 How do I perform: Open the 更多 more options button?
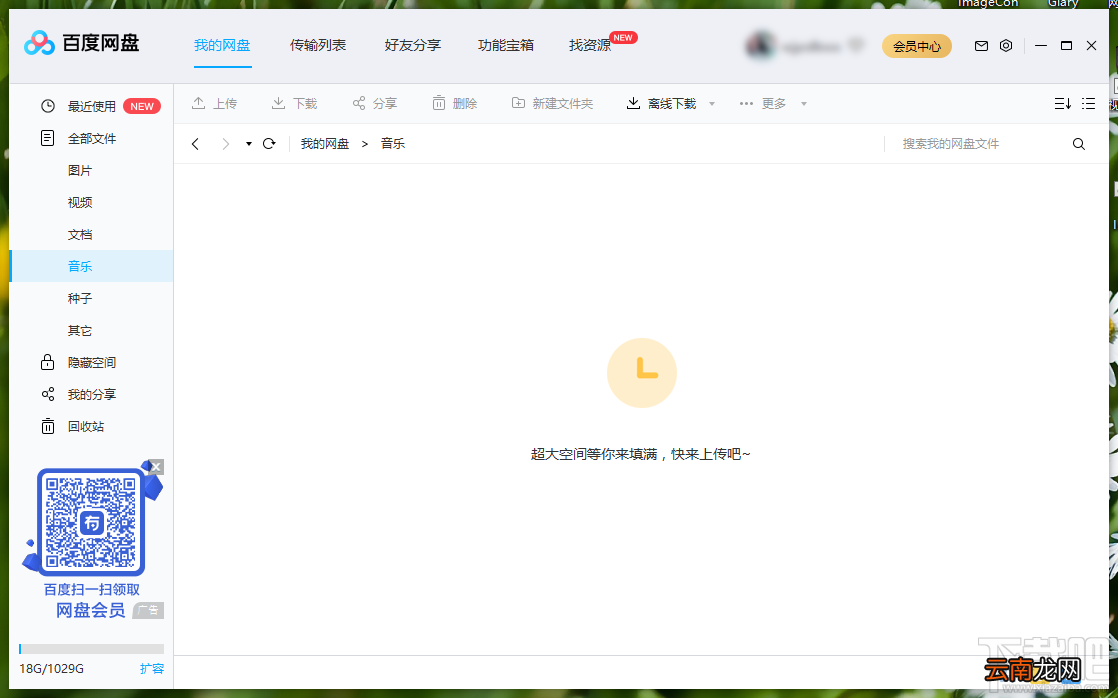click(x=763, y=103)
